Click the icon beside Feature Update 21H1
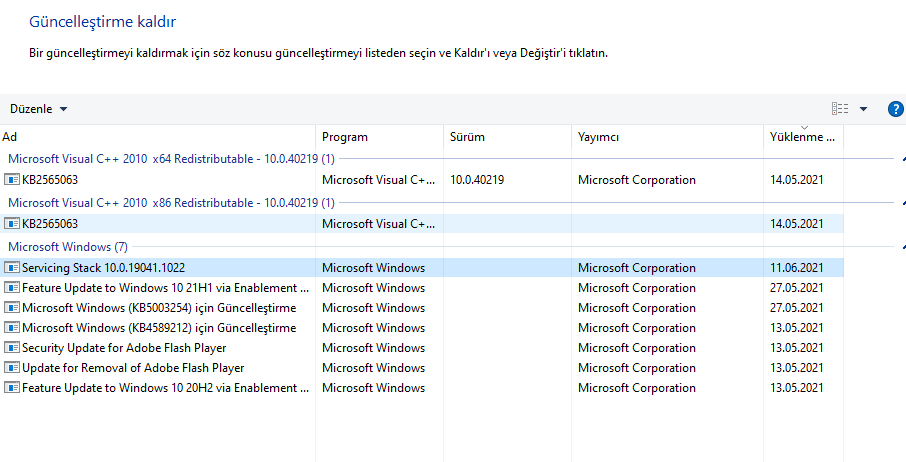Image resolution: width=906 pixels, height=462 pixels. click(12, 288)
